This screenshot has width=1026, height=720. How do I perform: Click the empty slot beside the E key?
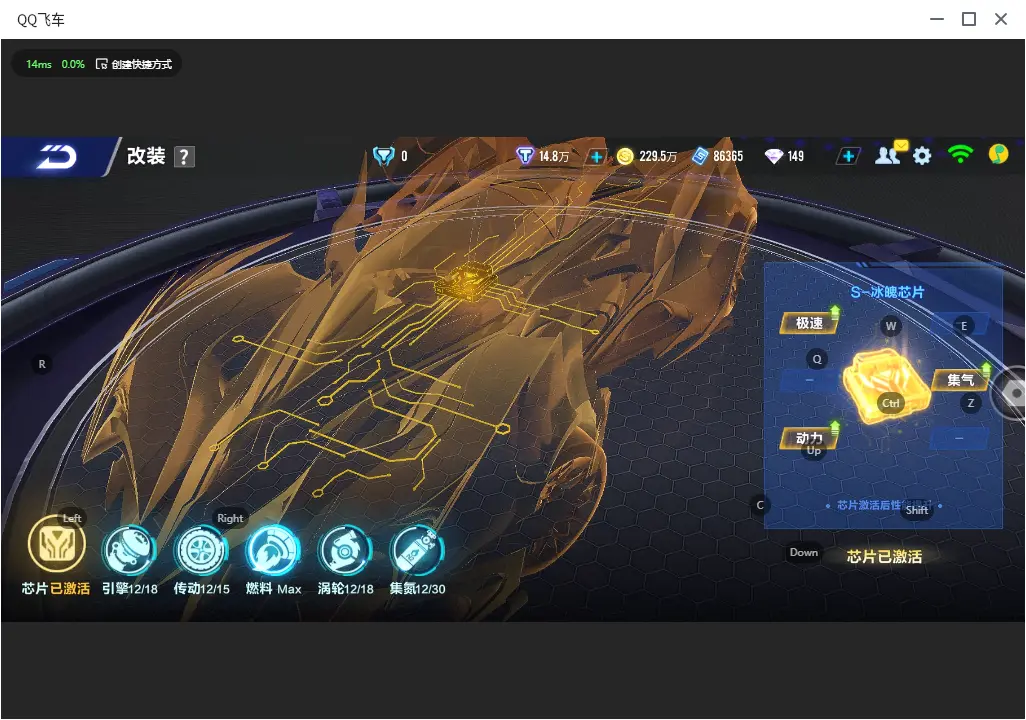tap(960, 325)
